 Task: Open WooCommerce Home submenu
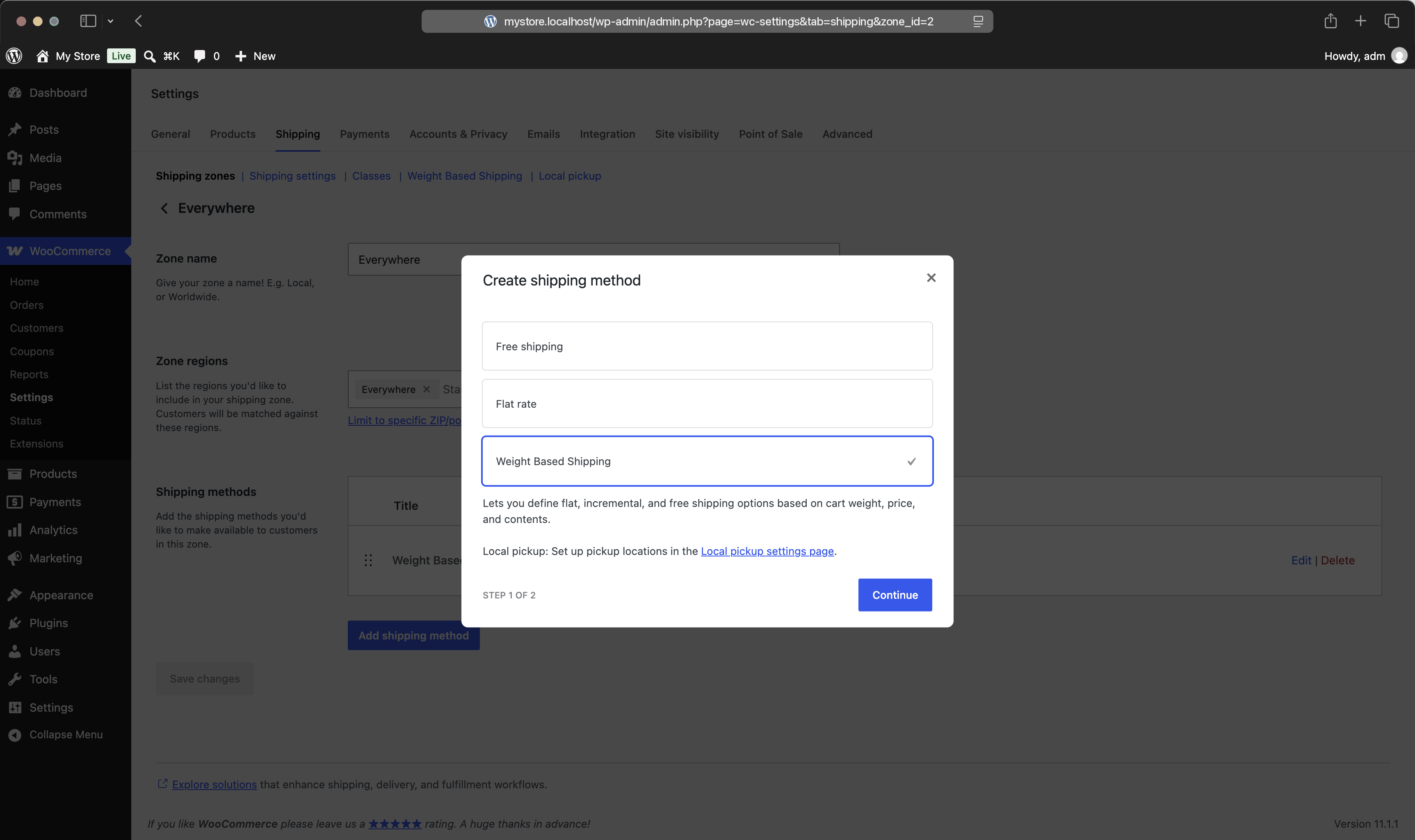24,282
